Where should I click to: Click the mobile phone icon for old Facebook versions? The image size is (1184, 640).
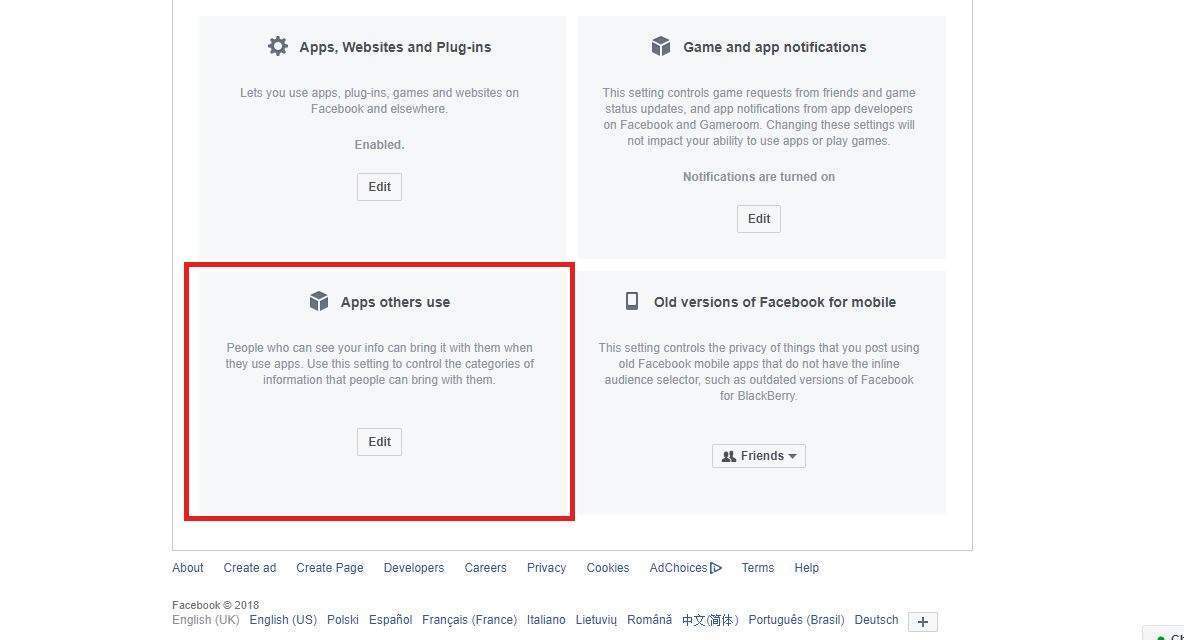click(x=632, y=301)
